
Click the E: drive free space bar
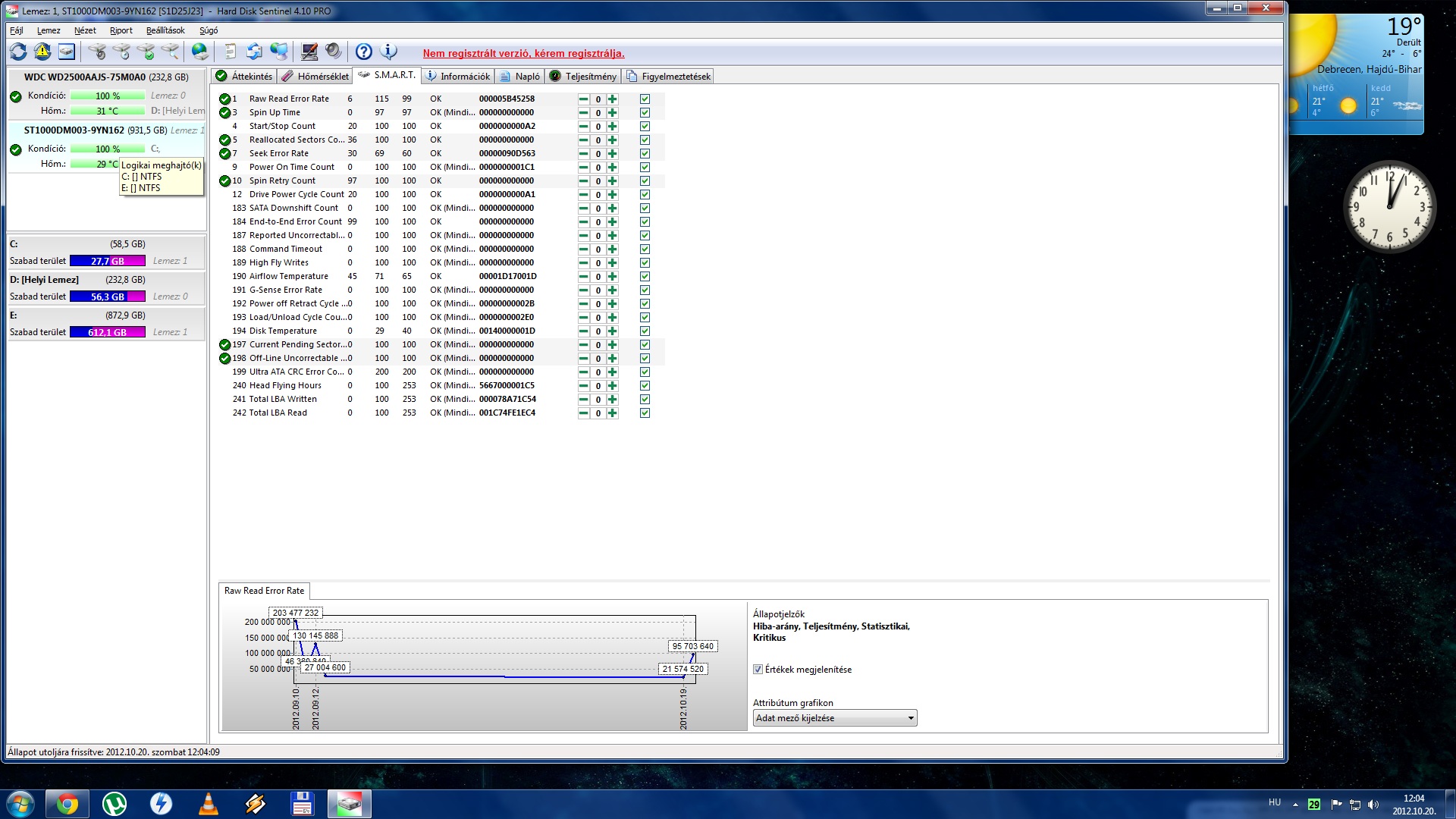pyautogui.click(x=107, y=332)
